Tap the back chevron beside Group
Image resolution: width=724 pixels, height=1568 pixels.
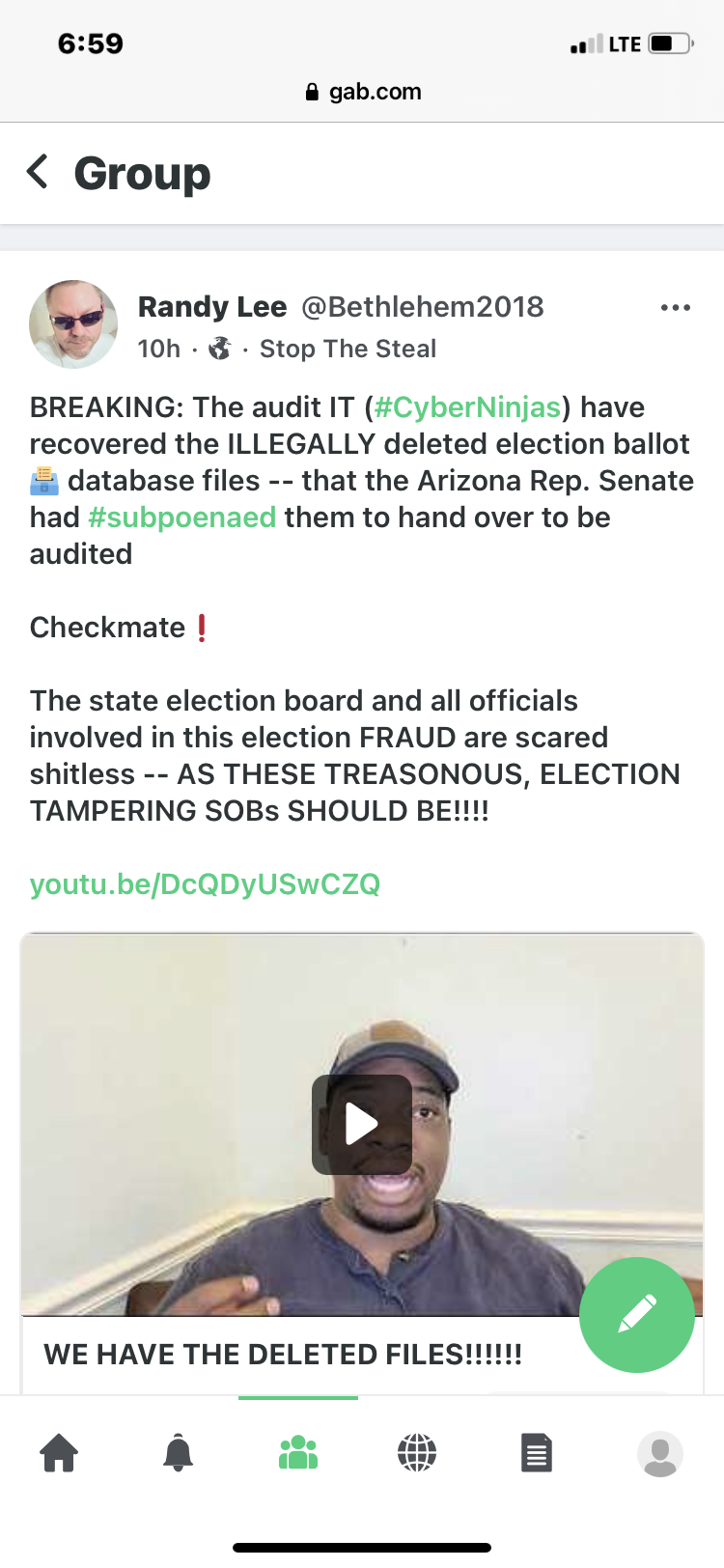click(38, 172)
